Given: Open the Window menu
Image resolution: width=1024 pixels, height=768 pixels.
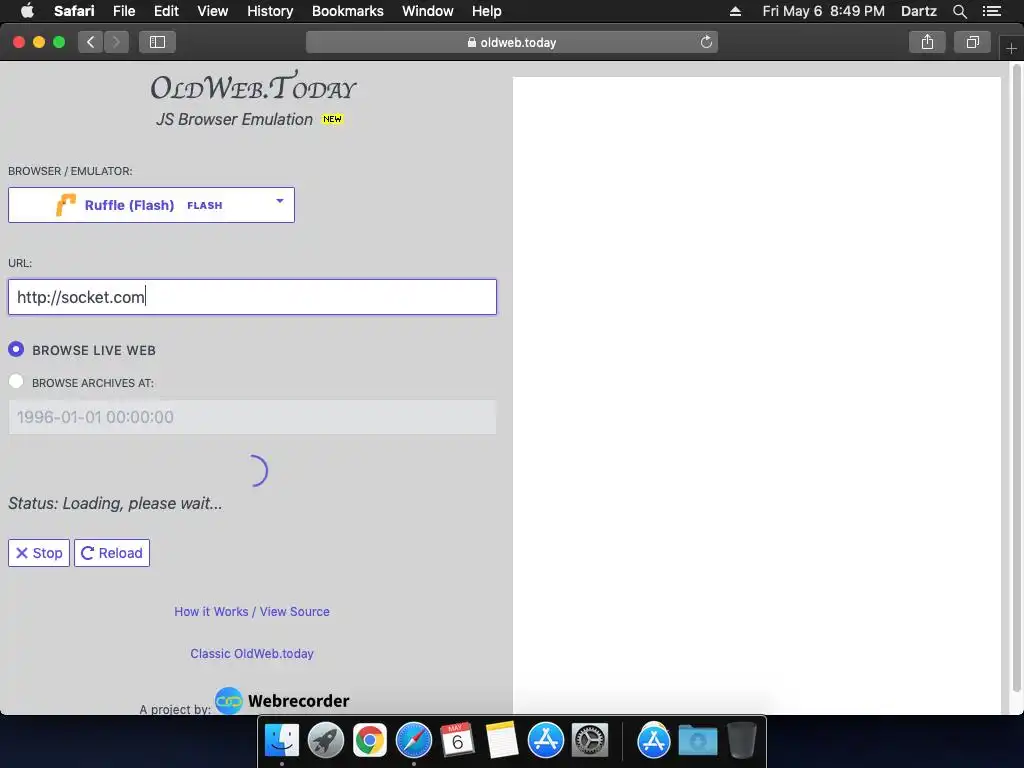Looking at the screenshot, I should point(428,11).
